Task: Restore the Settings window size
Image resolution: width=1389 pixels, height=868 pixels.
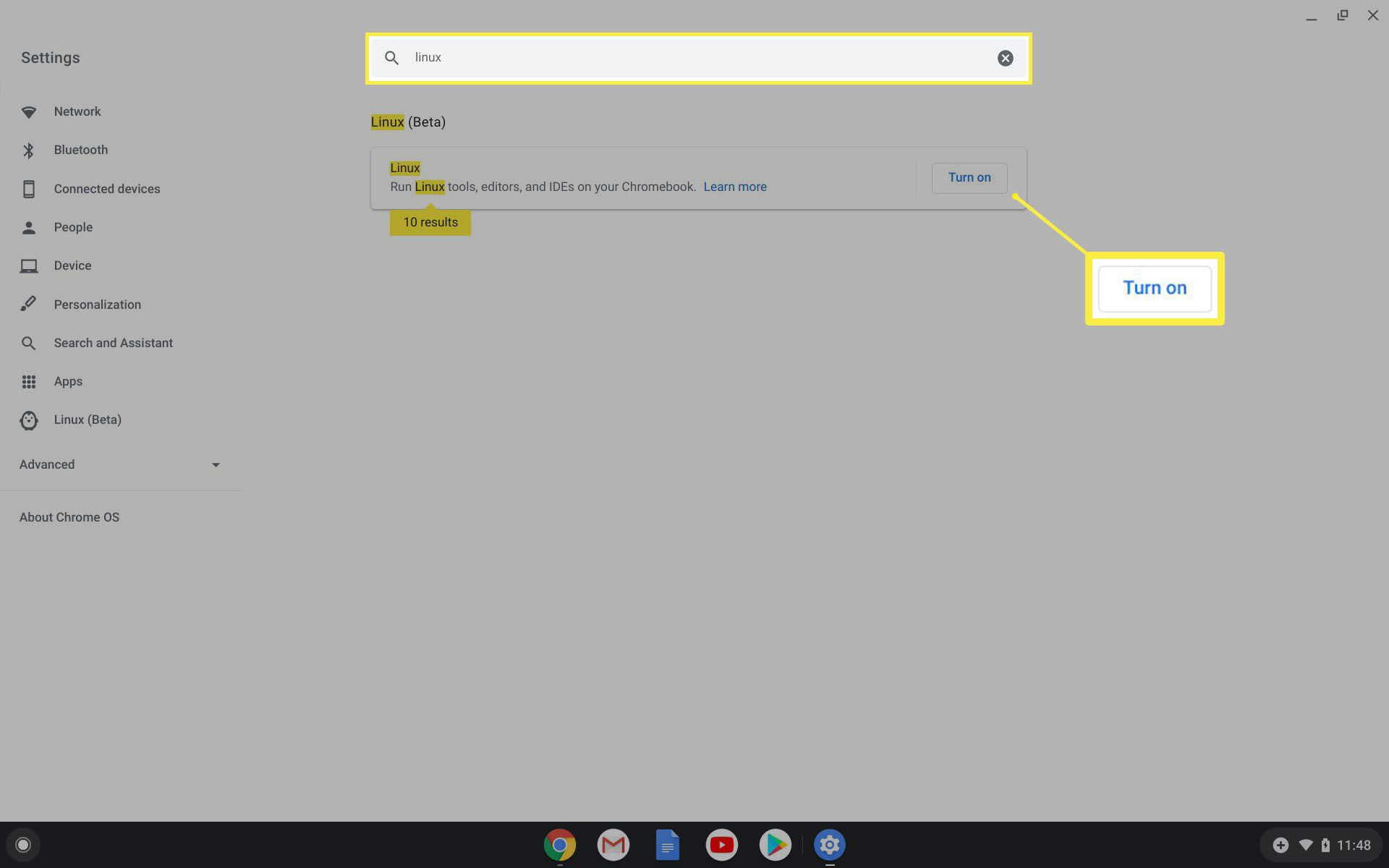Action: pyautogui.click(x=1342, y=15)
